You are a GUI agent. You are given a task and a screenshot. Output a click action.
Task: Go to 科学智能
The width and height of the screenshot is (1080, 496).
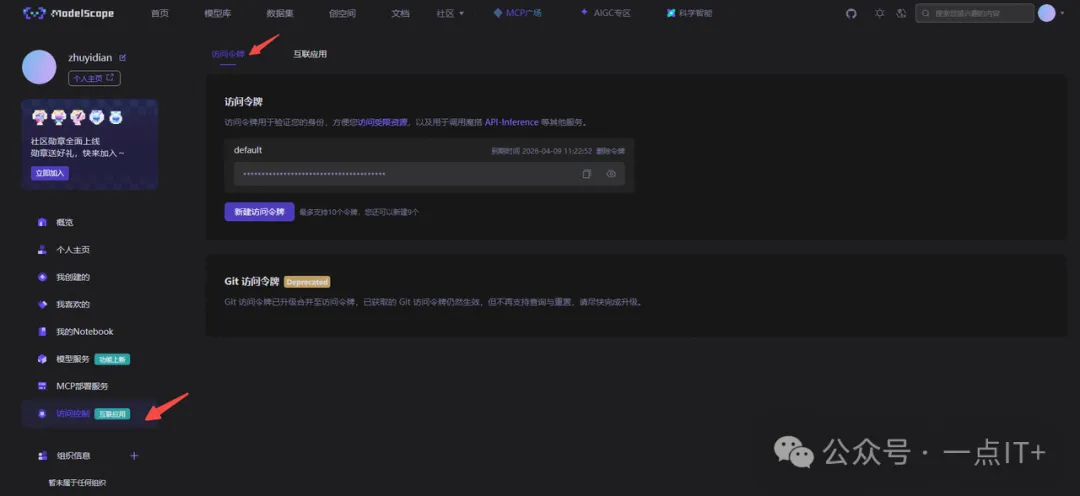coord(689,13)
